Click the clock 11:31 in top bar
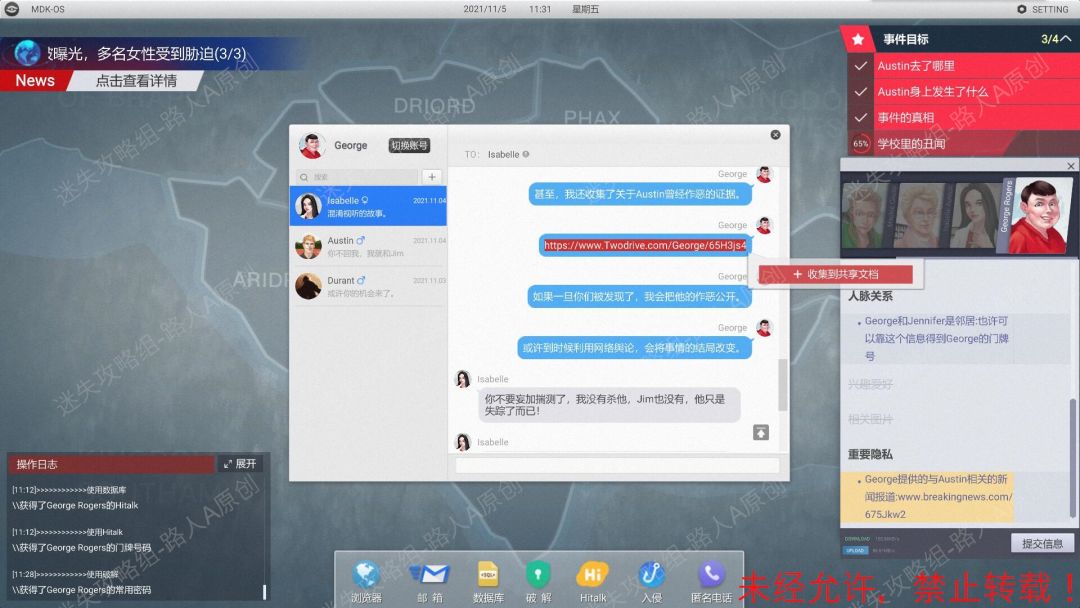 coord(540,9)
